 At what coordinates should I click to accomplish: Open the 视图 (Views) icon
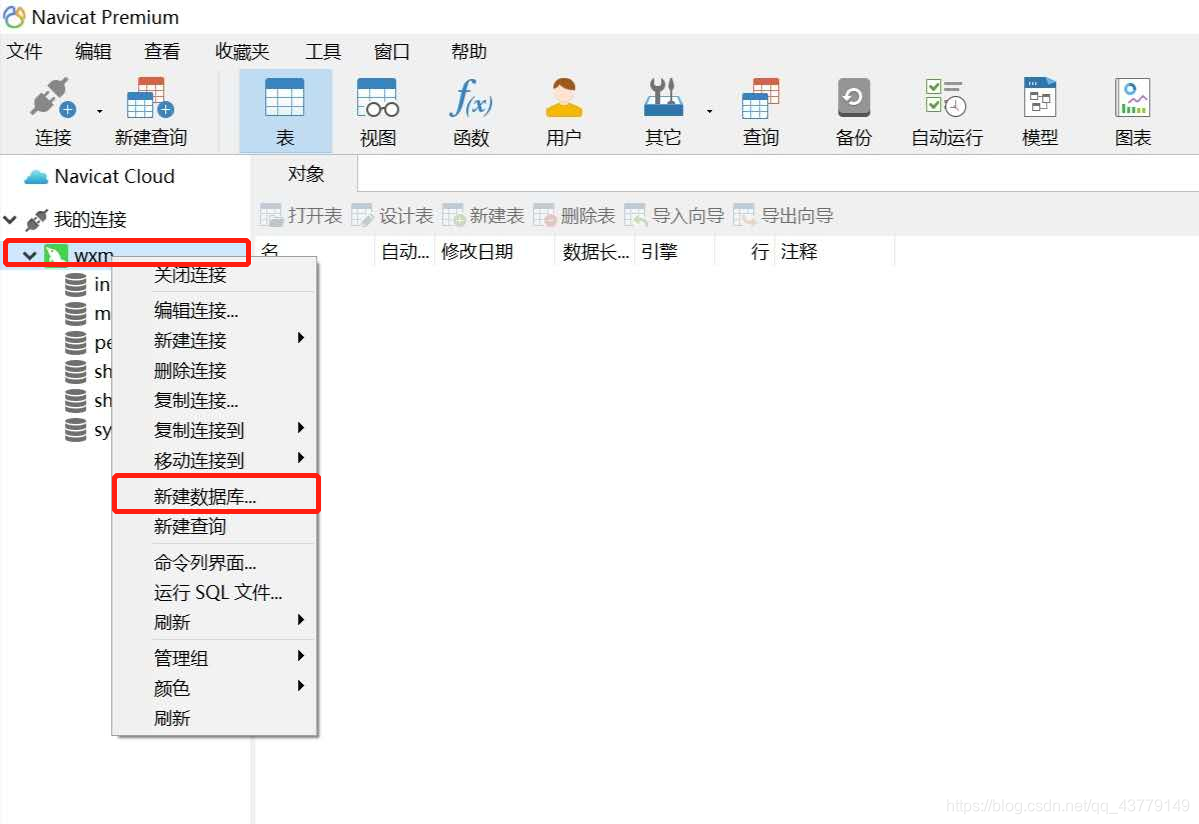tap(377, 108)
